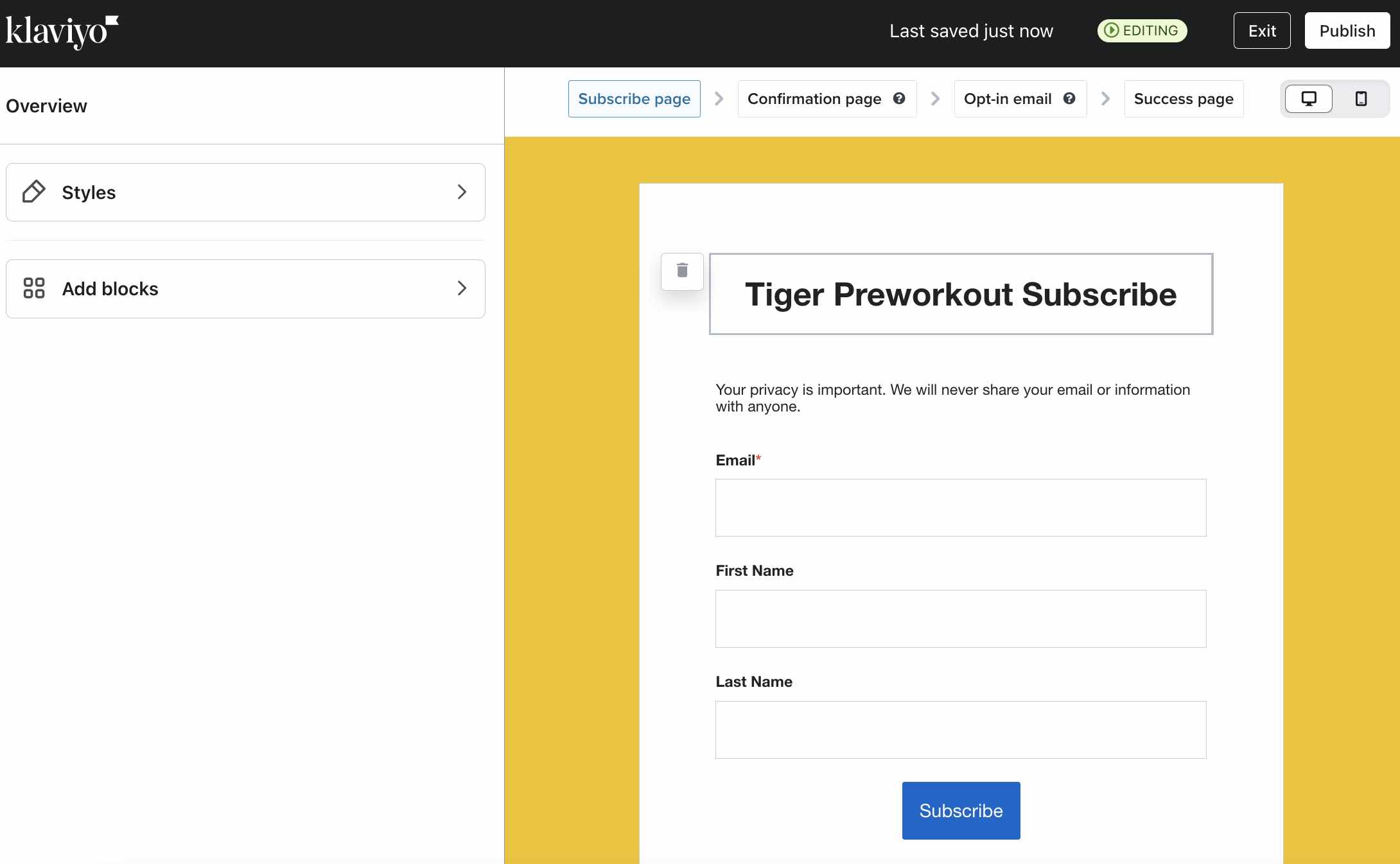The width and height of the screenshot is (1400, 864).
Task: Click the Subscribe form button
Action: coord(960,811)
